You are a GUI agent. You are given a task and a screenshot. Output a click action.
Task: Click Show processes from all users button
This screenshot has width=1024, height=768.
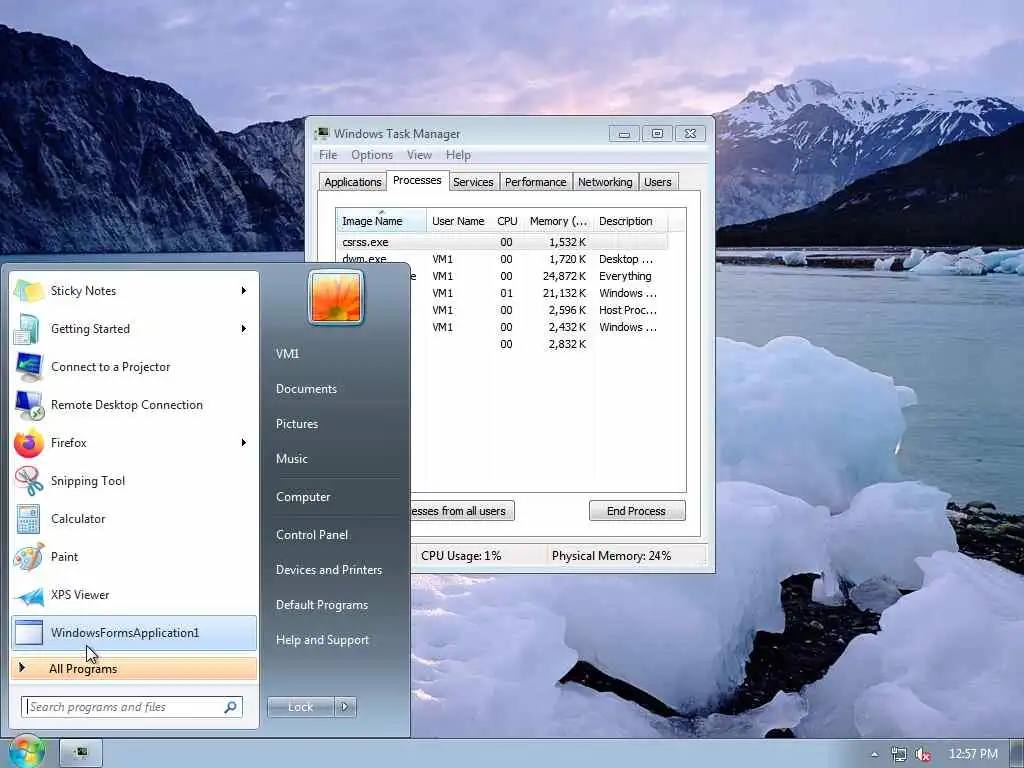(462, 511)
